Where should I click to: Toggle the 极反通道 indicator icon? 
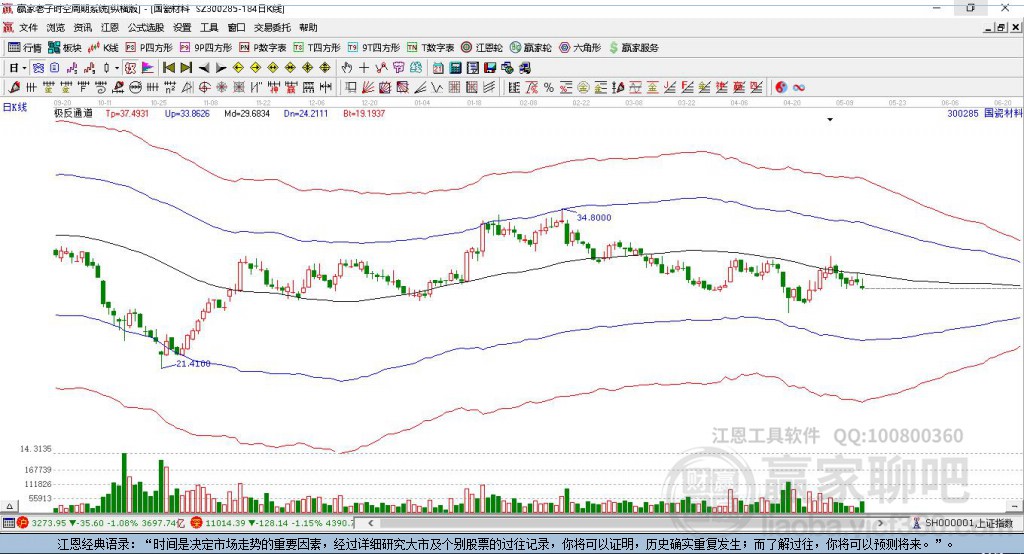pyautogui.click(x=130, y=68)
